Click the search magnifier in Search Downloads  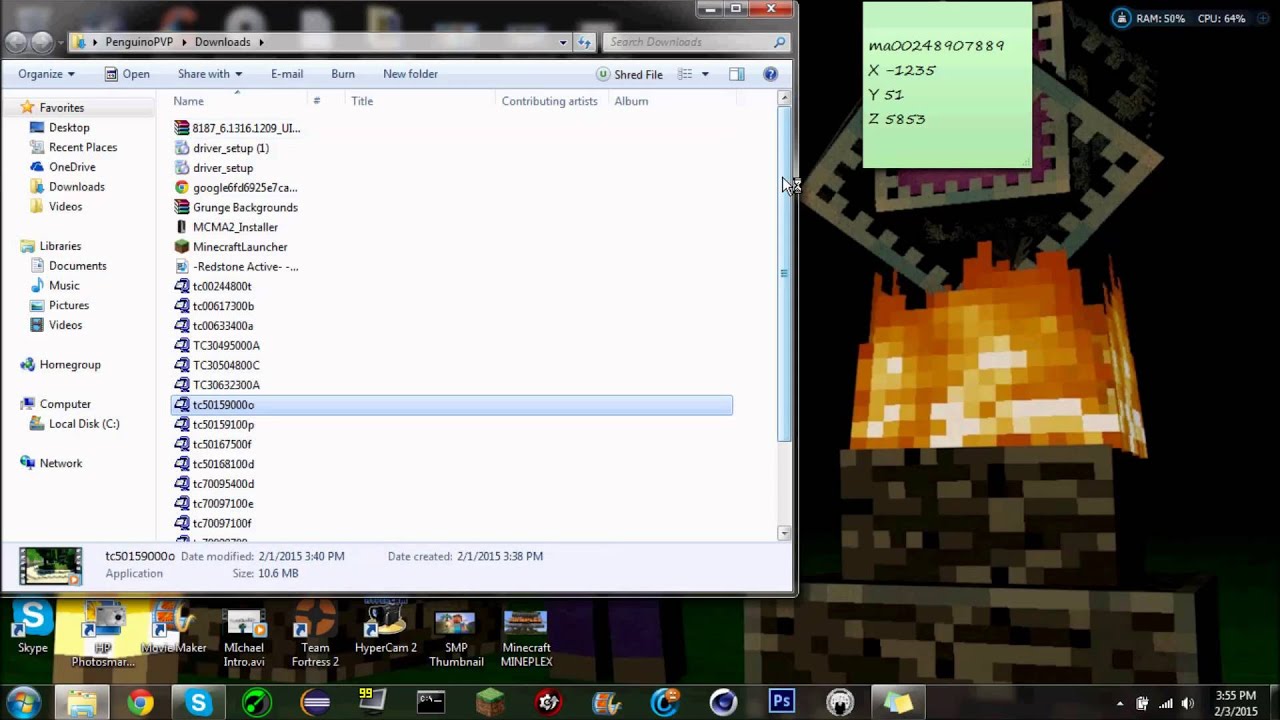point(780,42)
